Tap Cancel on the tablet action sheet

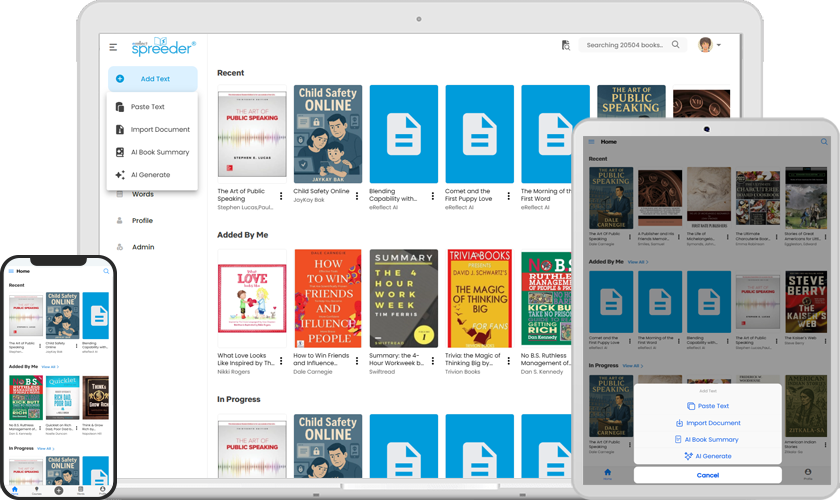[x=708, y=475]
